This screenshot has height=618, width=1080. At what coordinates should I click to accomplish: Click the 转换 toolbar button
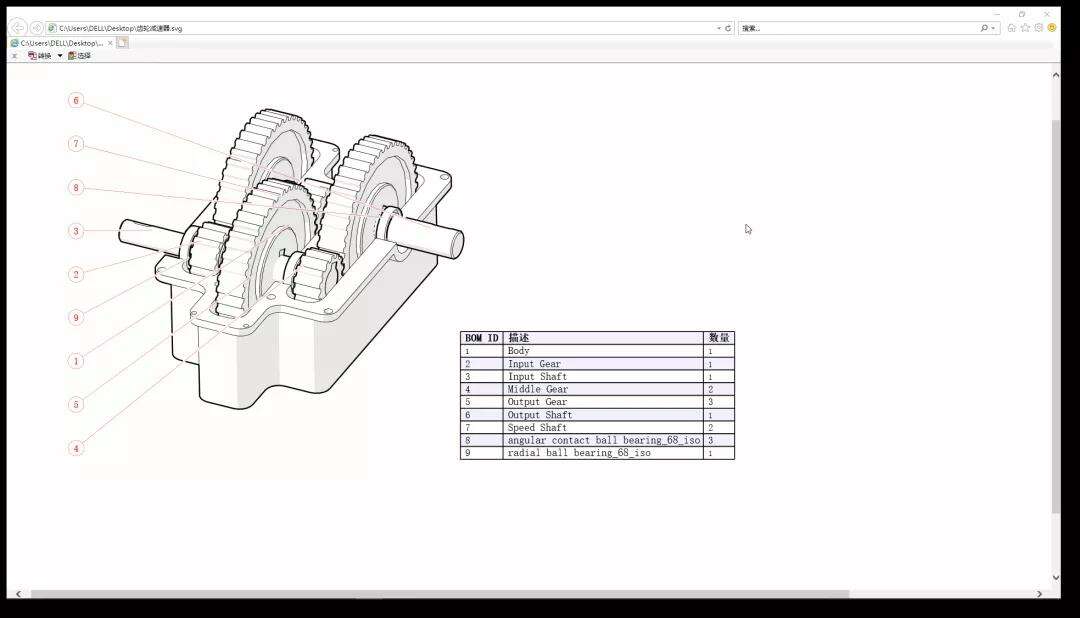[x=40, y=56]
